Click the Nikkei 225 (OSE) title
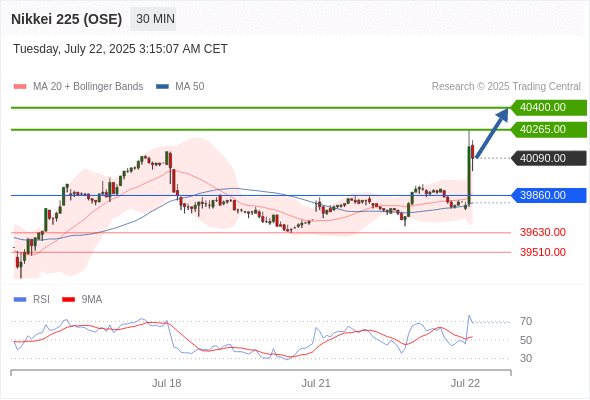 (x=67, y=19)
